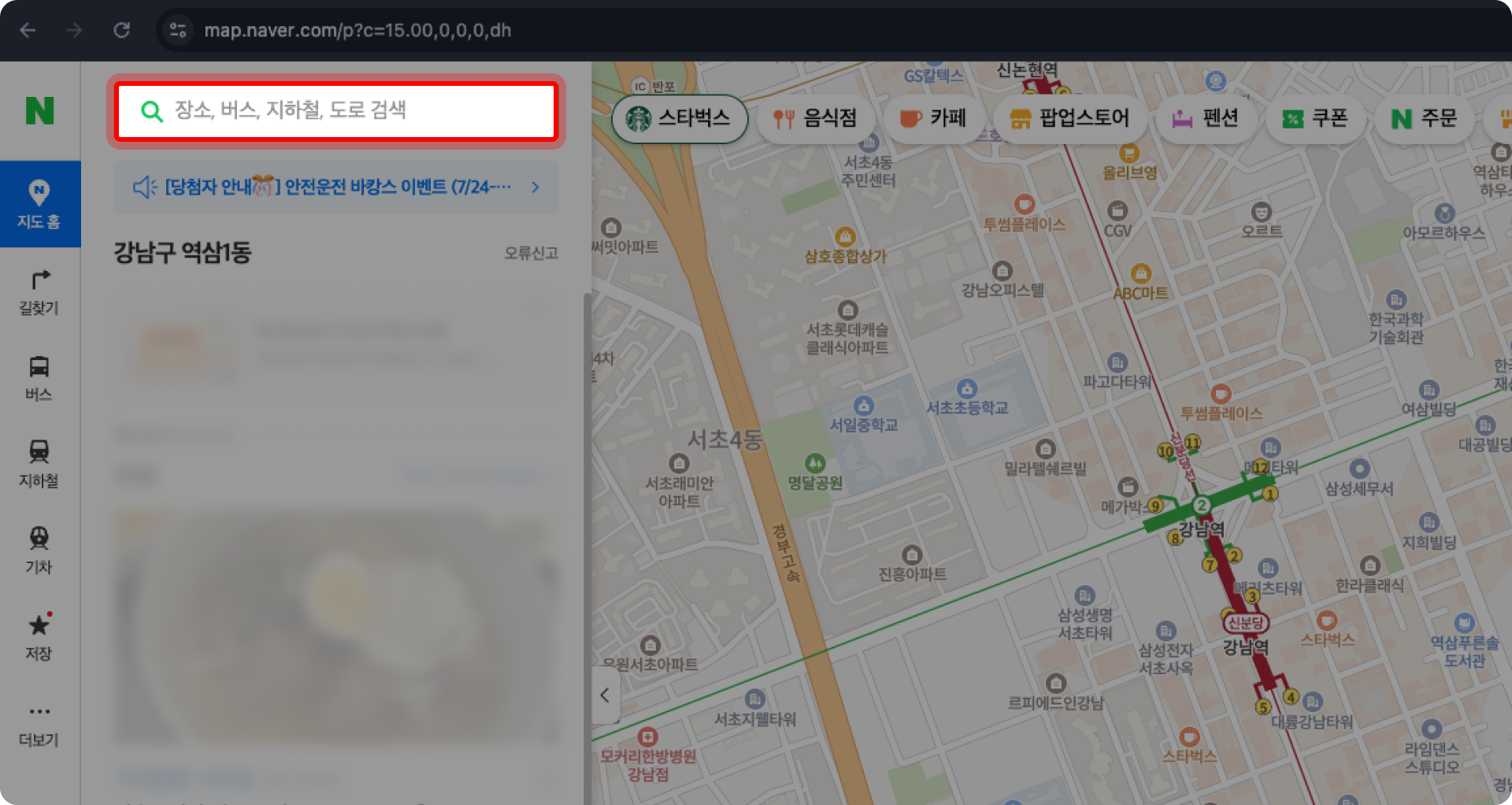Click the 삼성생명서초타워 map marker
This screenshot has width=1512, height=805.
(1085, 596)
